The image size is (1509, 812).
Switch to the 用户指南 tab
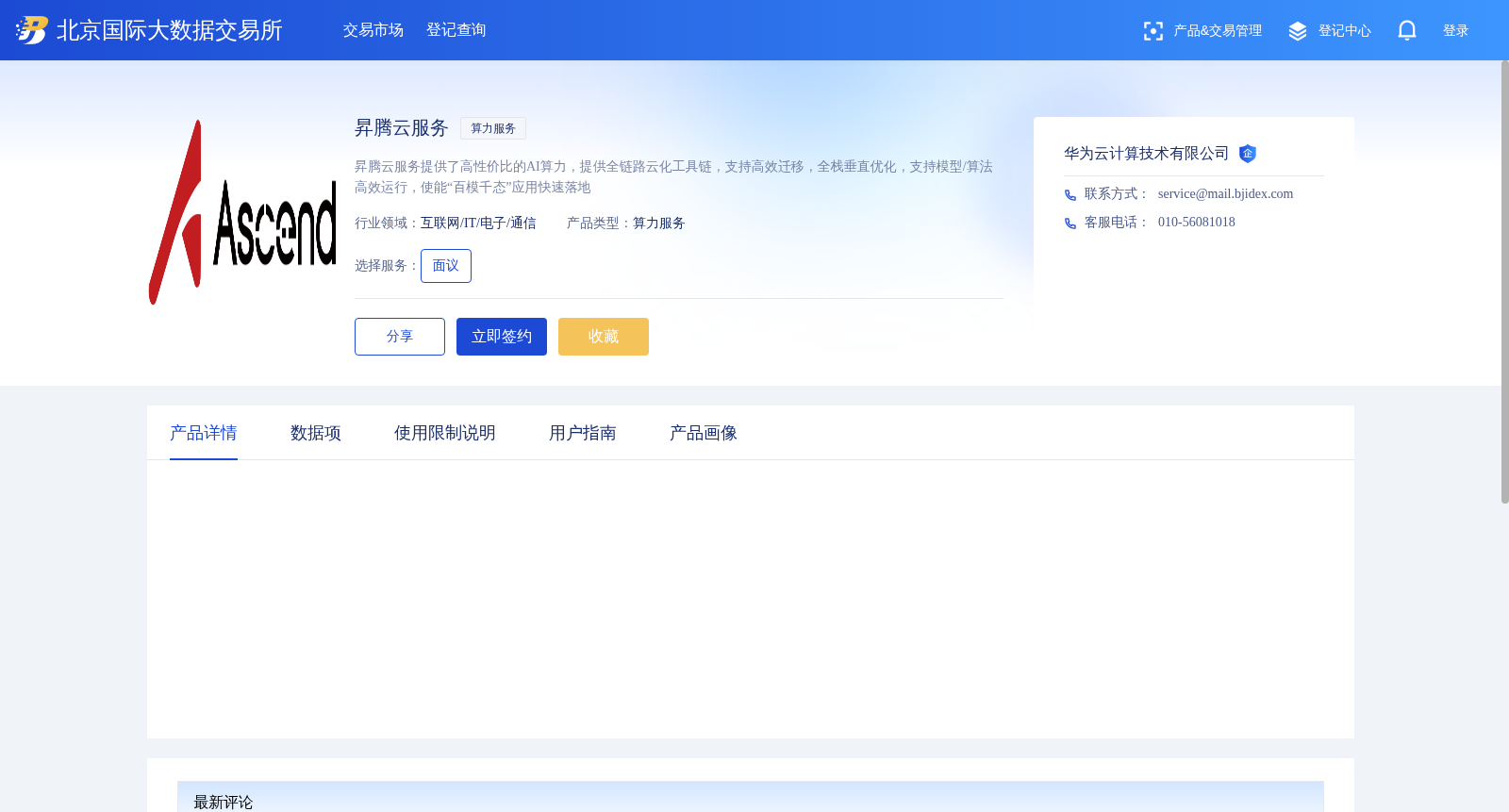point(583,433)
